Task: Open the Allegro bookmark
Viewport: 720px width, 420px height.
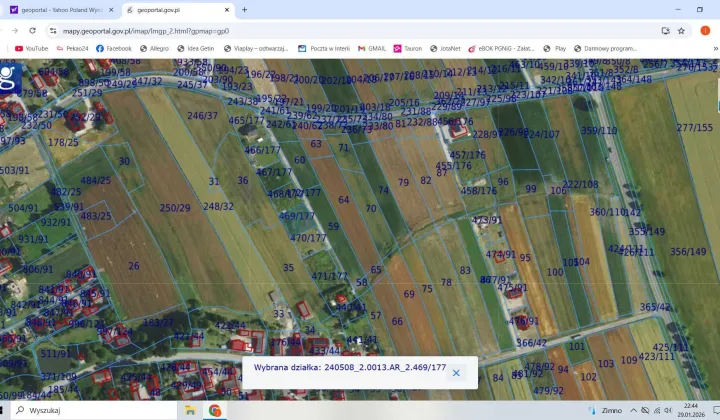Action: click(153, 48)
